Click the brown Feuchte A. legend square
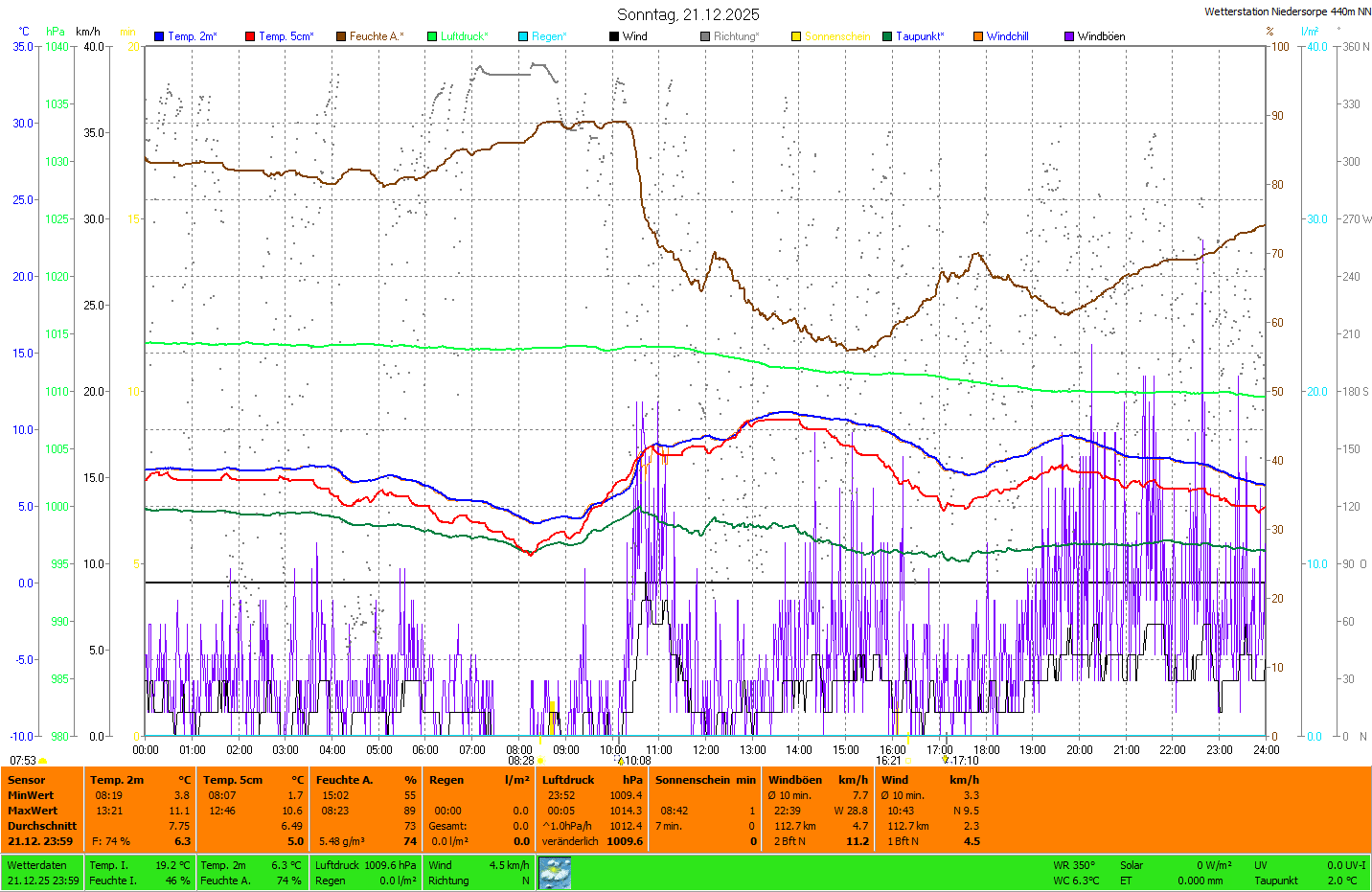 (x=341, y=36)
